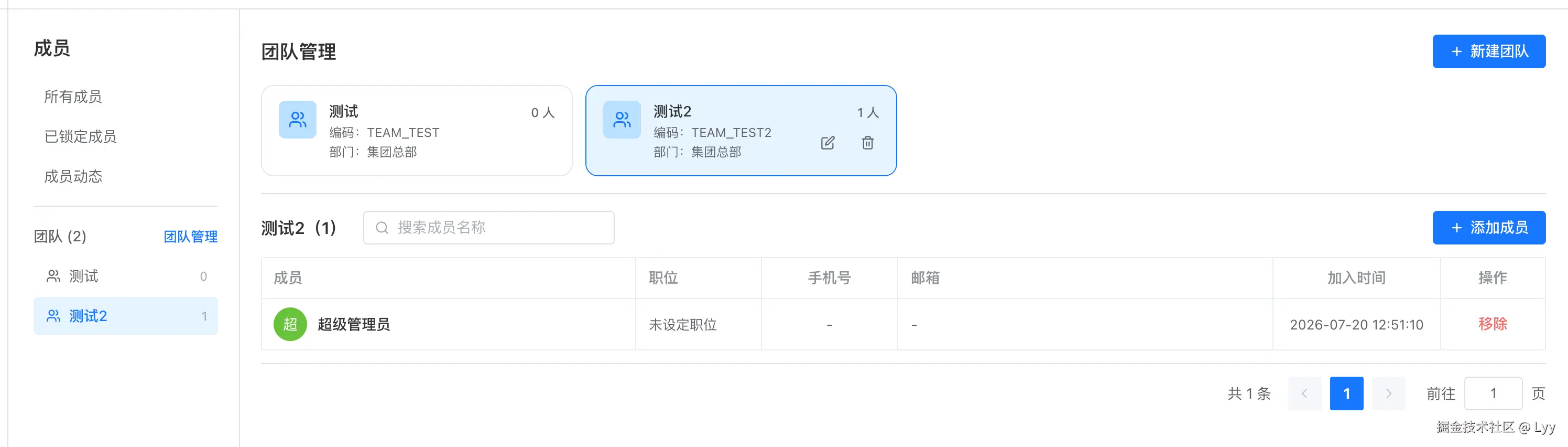This screenshot has width=1568, height=447.
Task: Click 添加成员 button
Action: [x=1489, y=228]
